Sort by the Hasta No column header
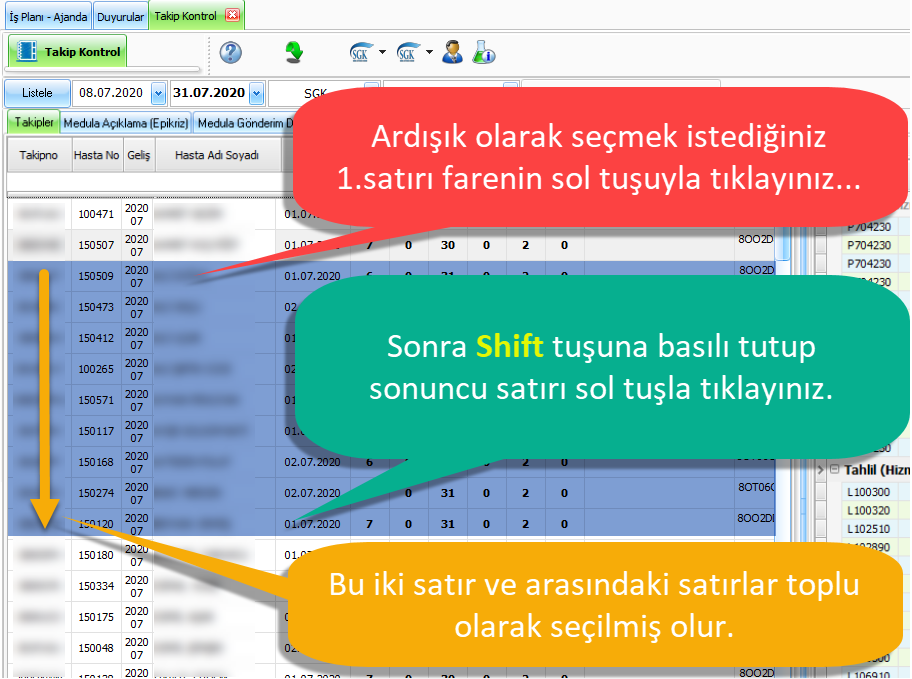This screenshot has width=912, height=679. [97, 155]
